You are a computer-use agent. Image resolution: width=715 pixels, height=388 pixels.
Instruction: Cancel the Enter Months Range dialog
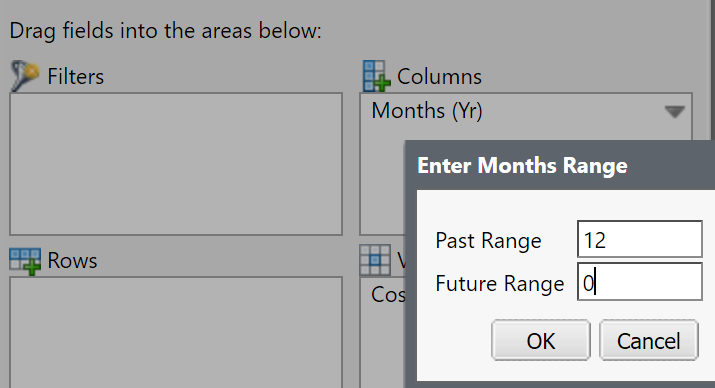pyautogui.click(x=648, y=340)
